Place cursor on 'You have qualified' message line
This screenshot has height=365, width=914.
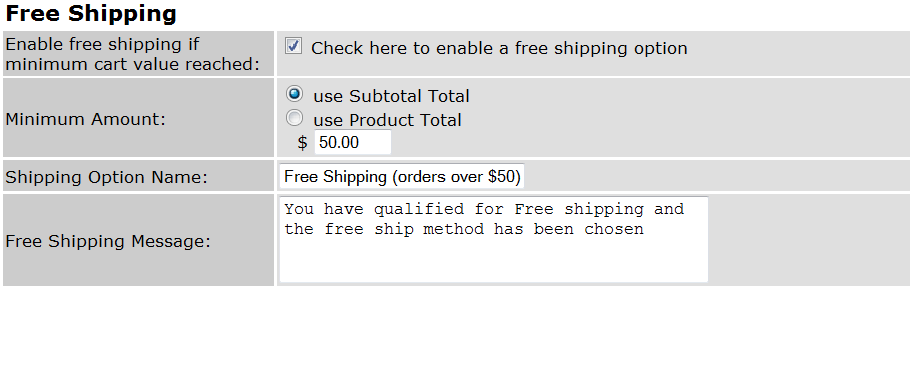point(484,209)
